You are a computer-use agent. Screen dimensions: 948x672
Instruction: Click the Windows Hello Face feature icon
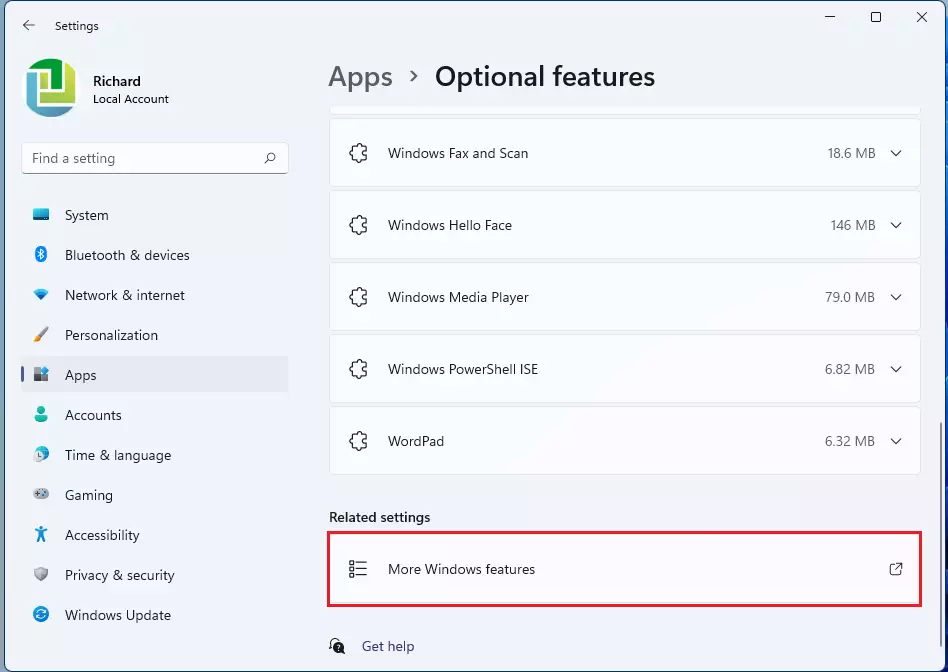(x=359, y=225)
